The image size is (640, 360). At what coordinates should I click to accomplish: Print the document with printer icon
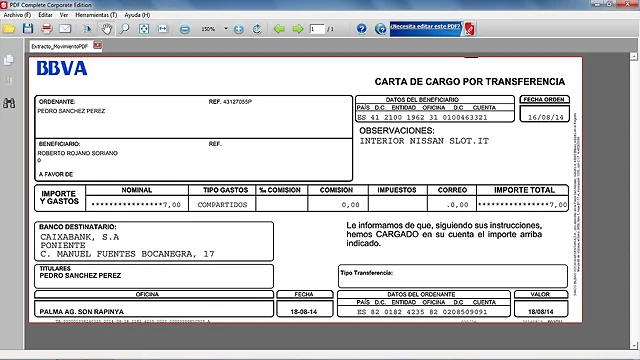point(47,29)
